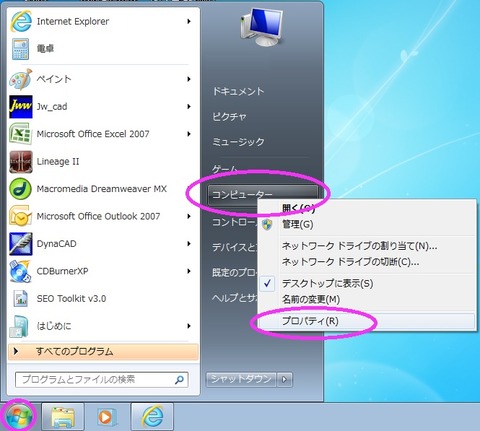Open Windows Media Player taskbar icon
The image size is (480, 431).
tap(107, 417)
